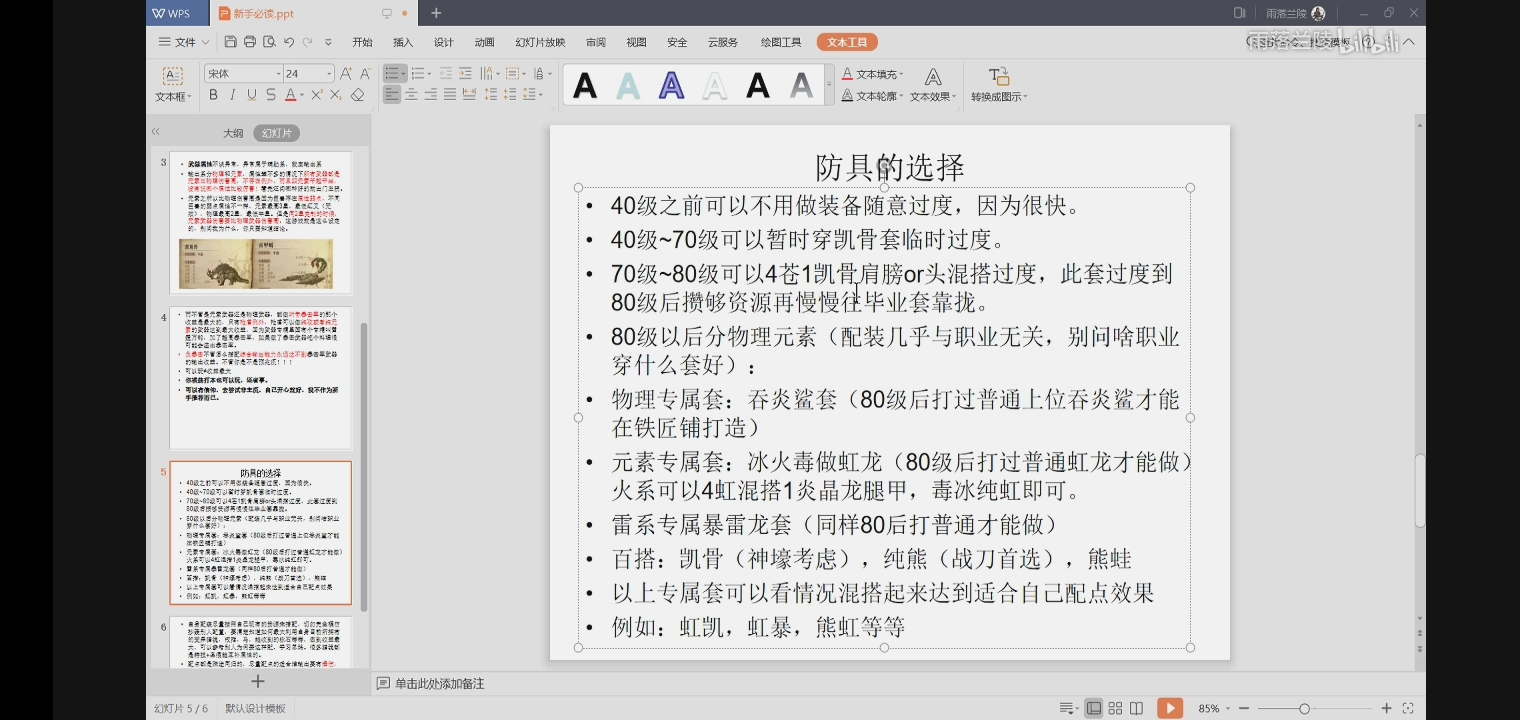
Task: Switch to slide sorter view icon
Action: pos(1115,708)
